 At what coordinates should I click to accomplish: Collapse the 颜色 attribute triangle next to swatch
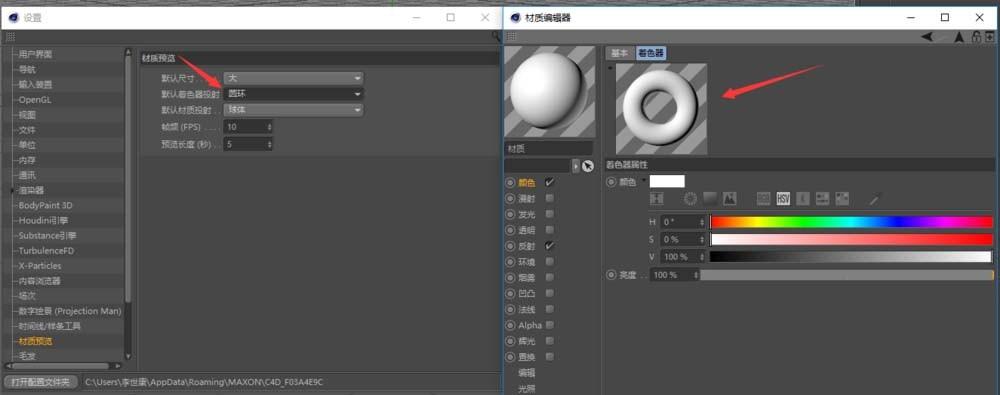644,181
